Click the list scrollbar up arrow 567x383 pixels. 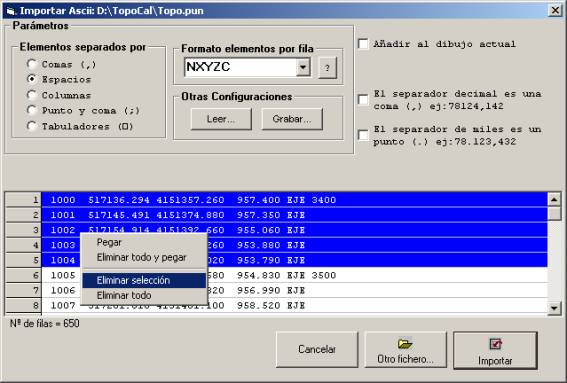tap(554, 199)
